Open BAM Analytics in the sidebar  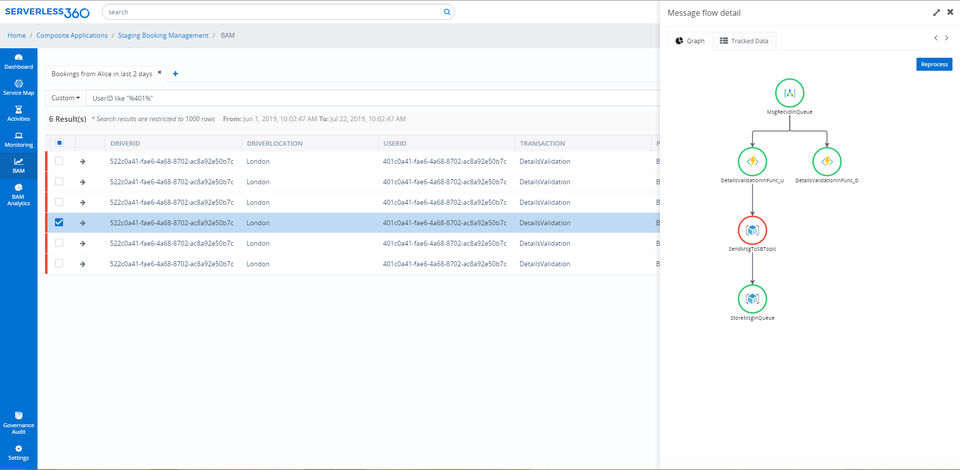click(x=18, y=193)
